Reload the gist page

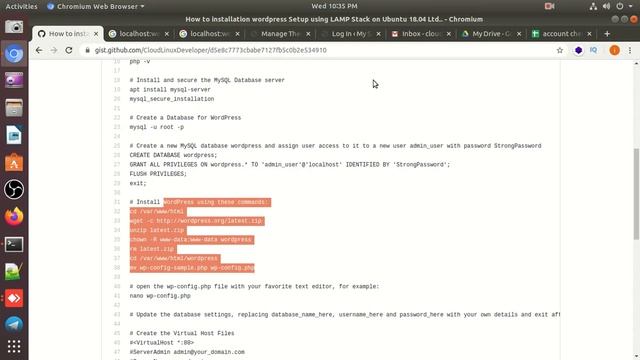[69, 50]
